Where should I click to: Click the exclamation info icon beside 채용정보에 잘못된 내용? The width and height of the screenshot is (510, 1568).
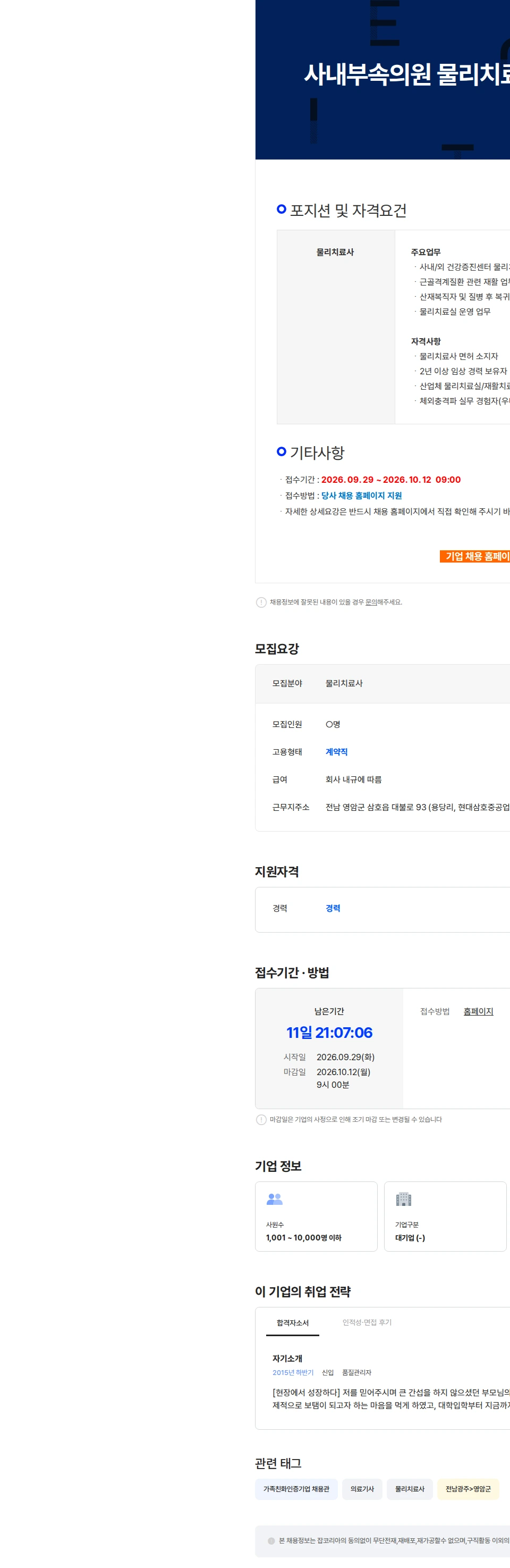click(x=261, y=602)
